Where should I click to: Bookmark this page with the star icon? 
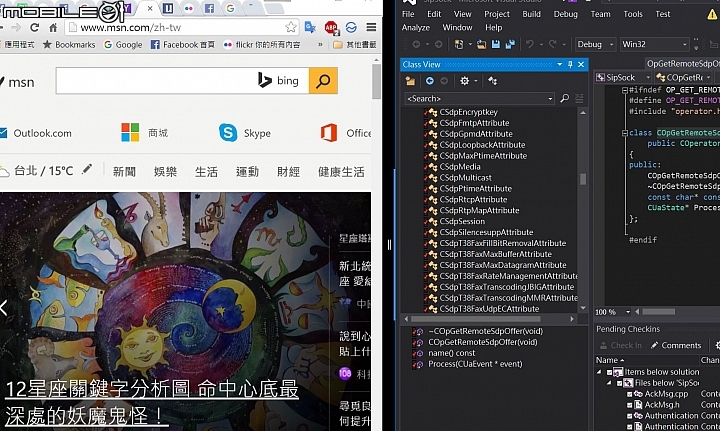[x=291, y=27]
